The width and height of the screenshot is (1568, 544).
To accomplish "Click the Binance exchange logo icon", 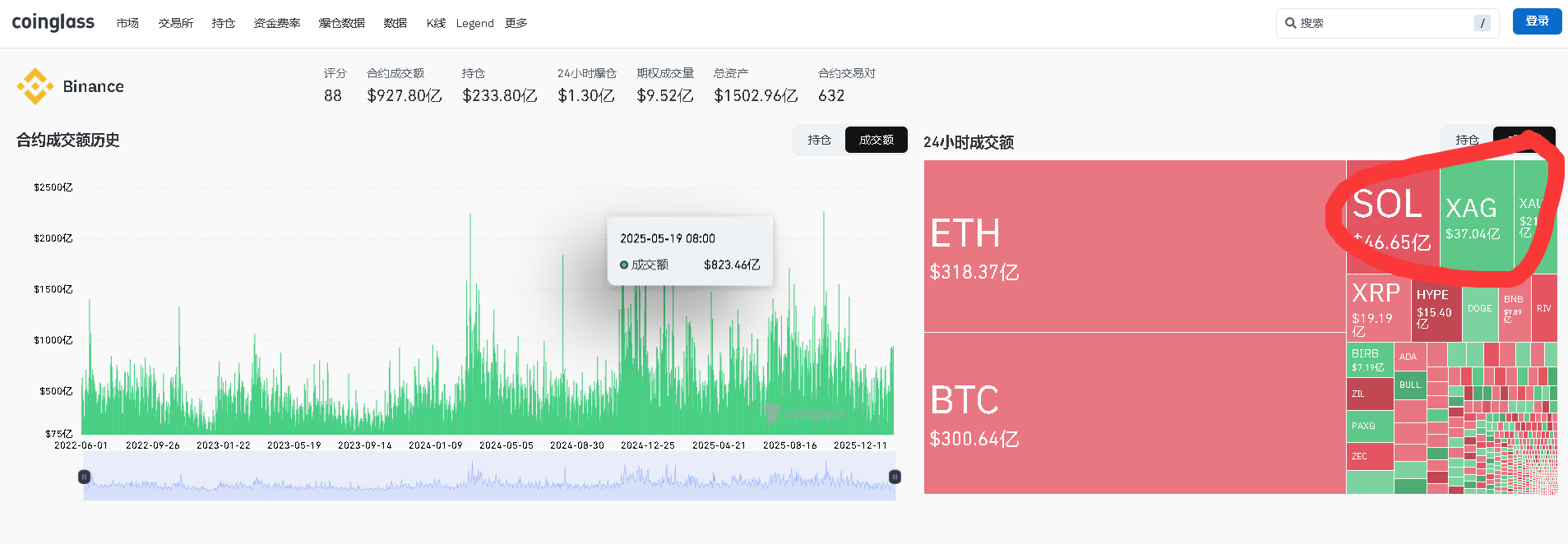I will click(35, 86).
